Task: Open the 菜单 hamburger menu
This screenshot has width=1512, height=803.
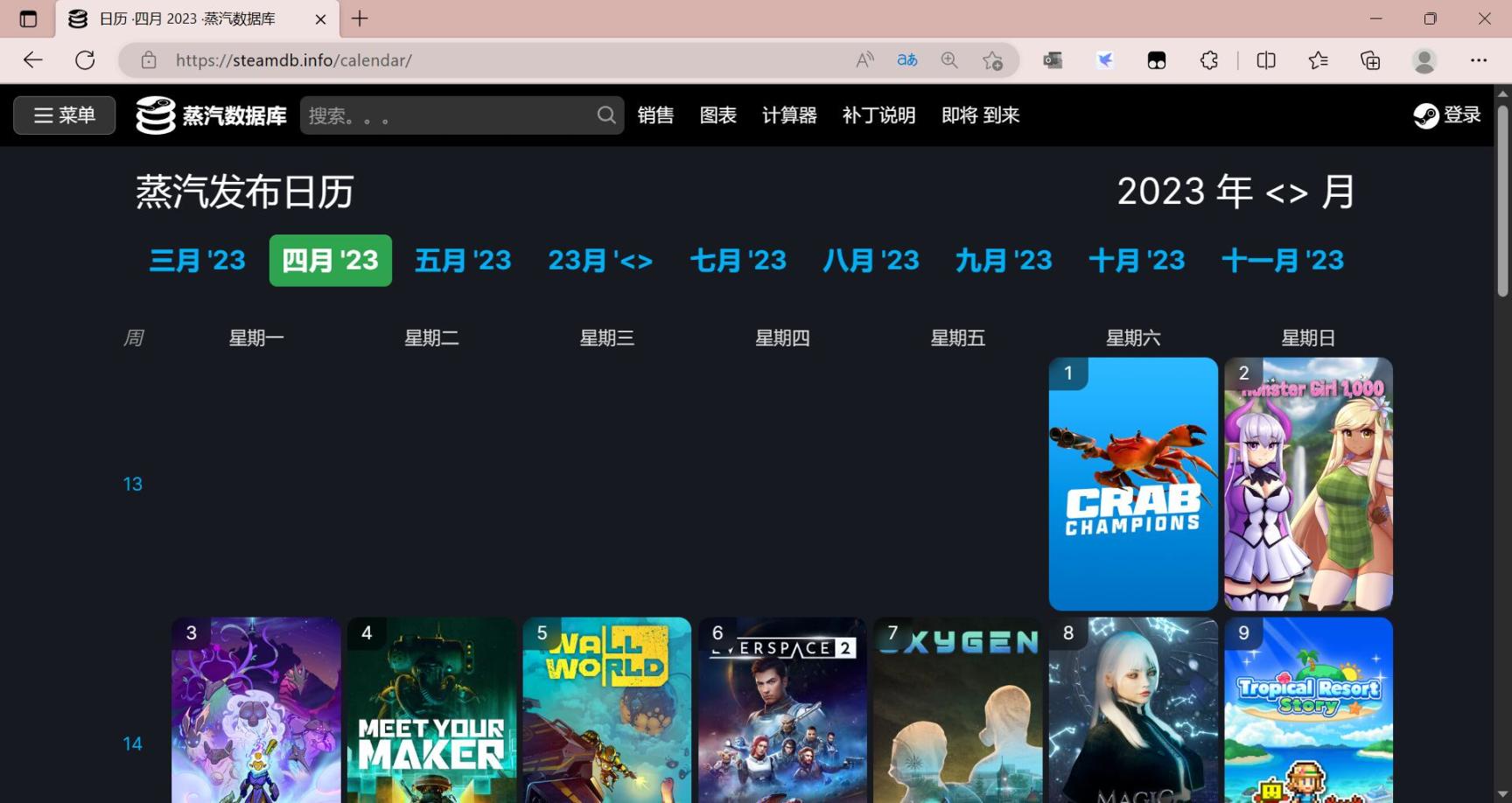Action: (x=65, y=115)
